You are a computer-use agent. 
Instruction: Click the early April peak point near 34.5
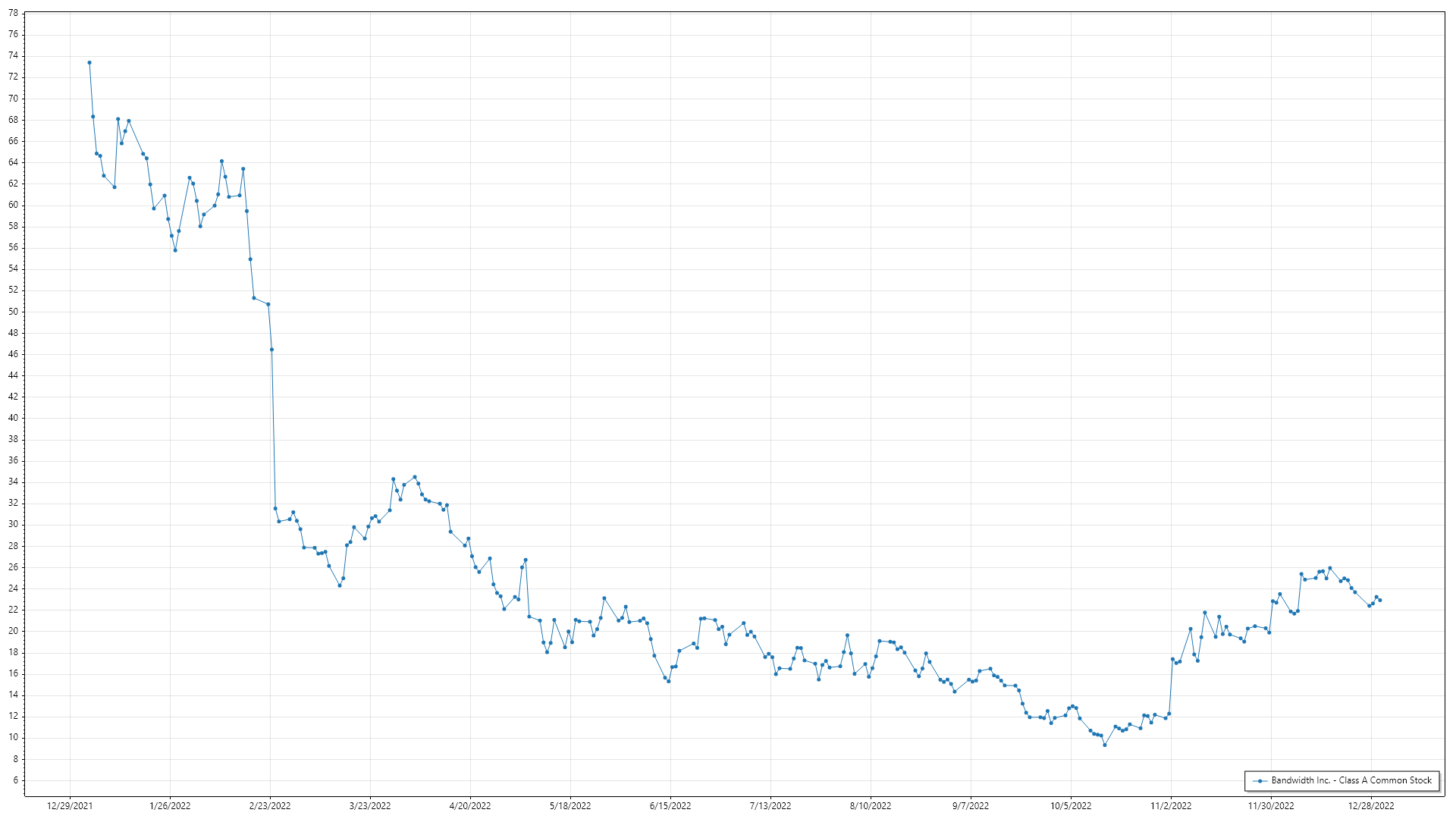(415, 477)
